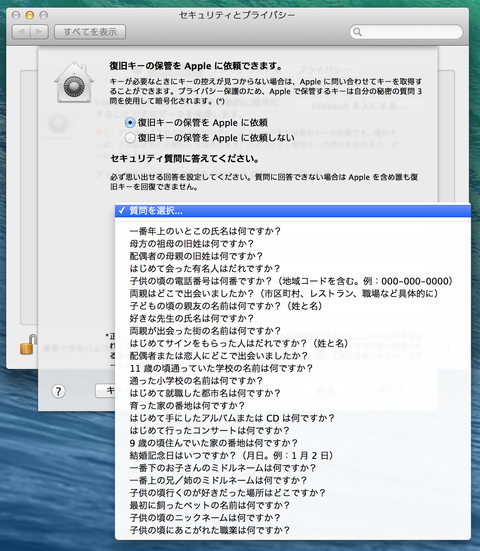Click the FileVault safe house icon

pos(74,82)
